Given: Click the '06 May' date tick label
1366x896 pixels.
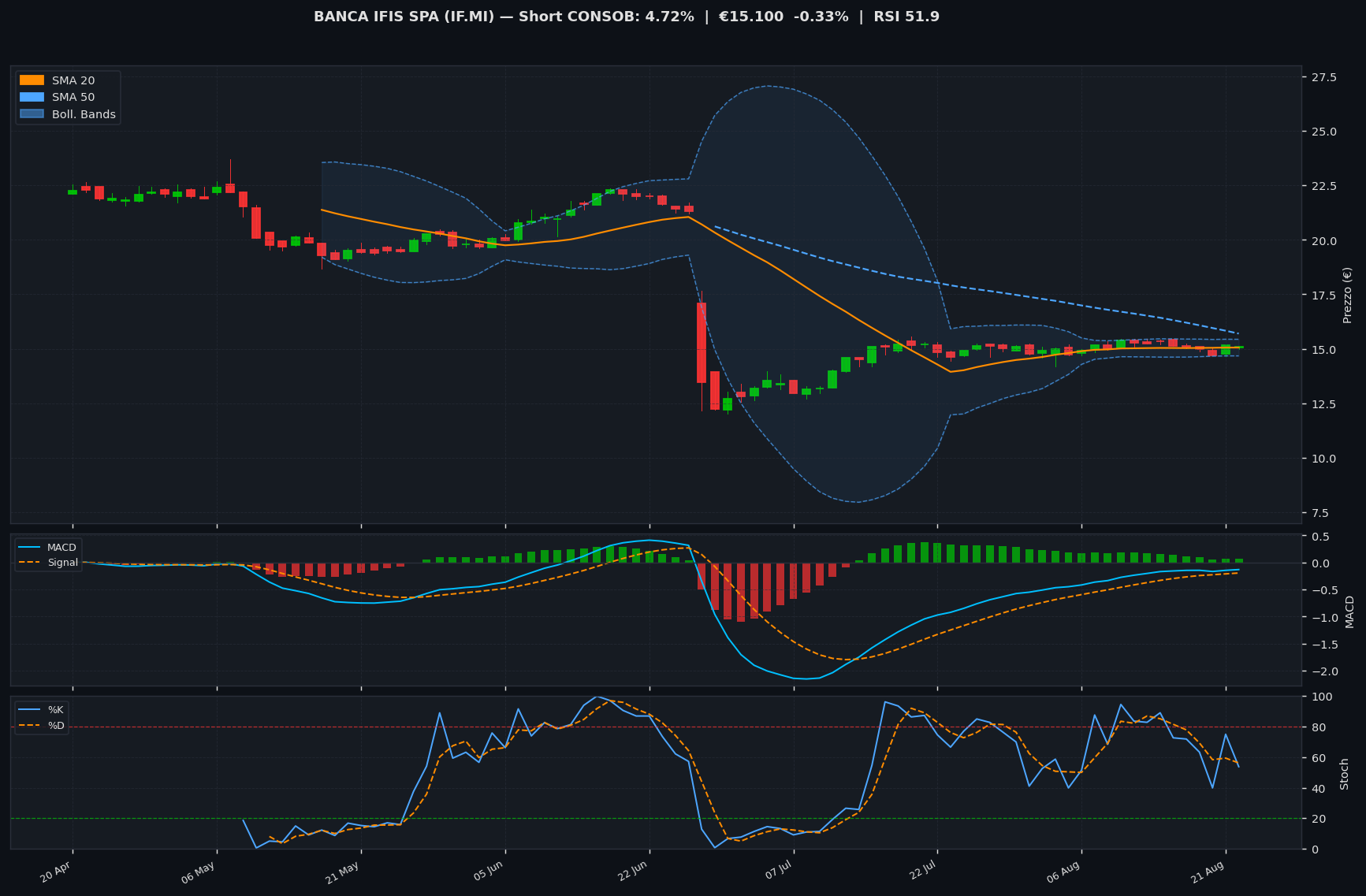Looking at the screenshot, I should (x=199, y=872).
